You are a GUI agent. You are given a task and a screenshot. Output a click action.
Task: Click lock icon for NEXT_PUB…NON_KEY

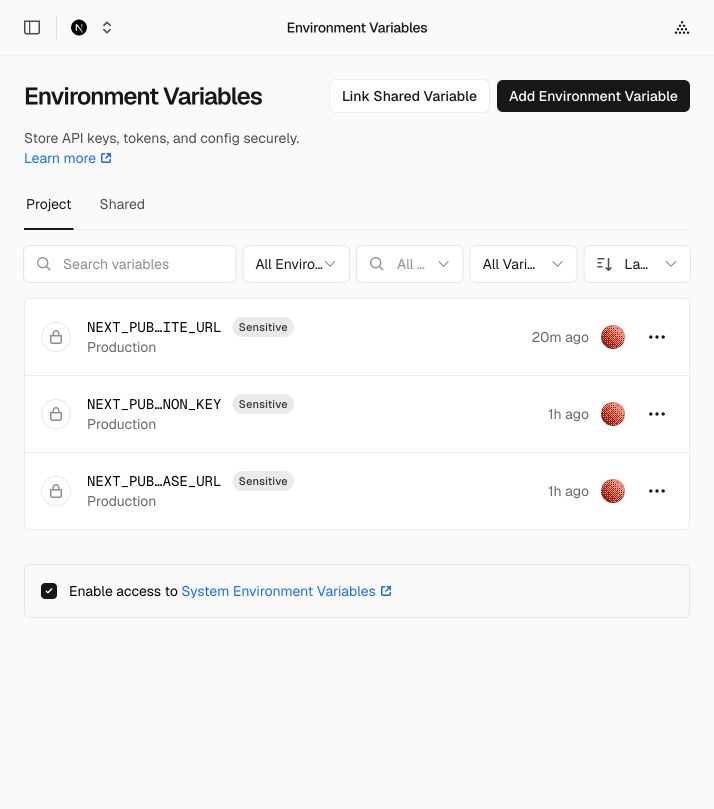tap(56, 414)
